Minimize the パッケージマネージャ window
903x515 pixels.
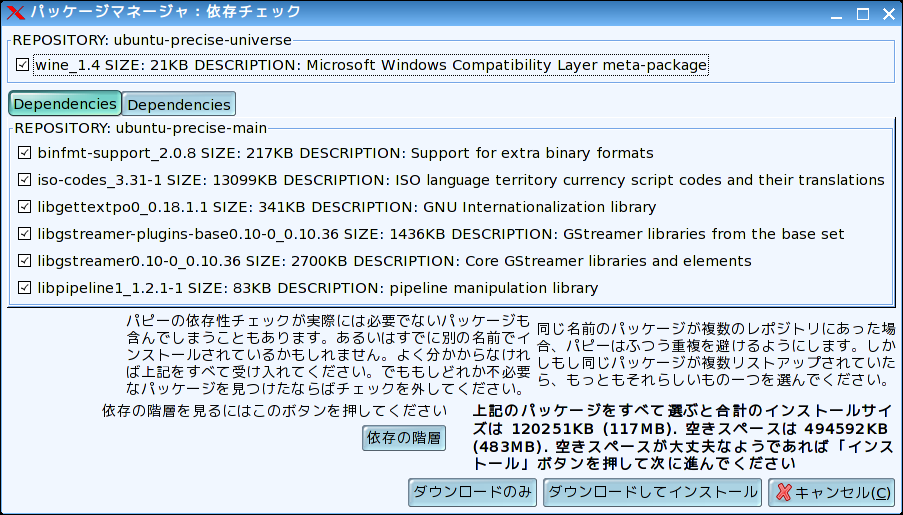coord(837,14)
